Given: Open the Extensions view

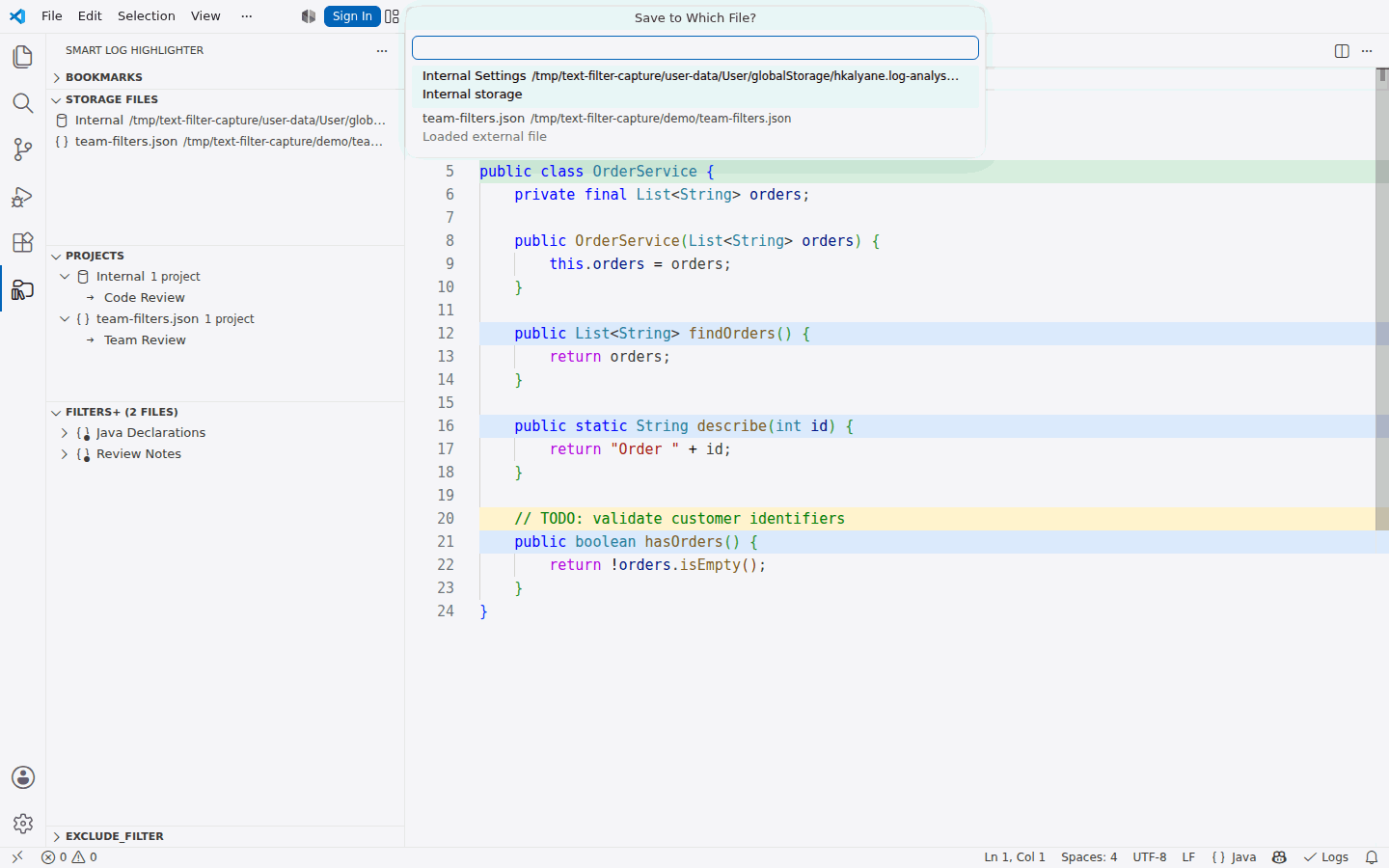Looking at the screenshot, I should click(23, 243).
